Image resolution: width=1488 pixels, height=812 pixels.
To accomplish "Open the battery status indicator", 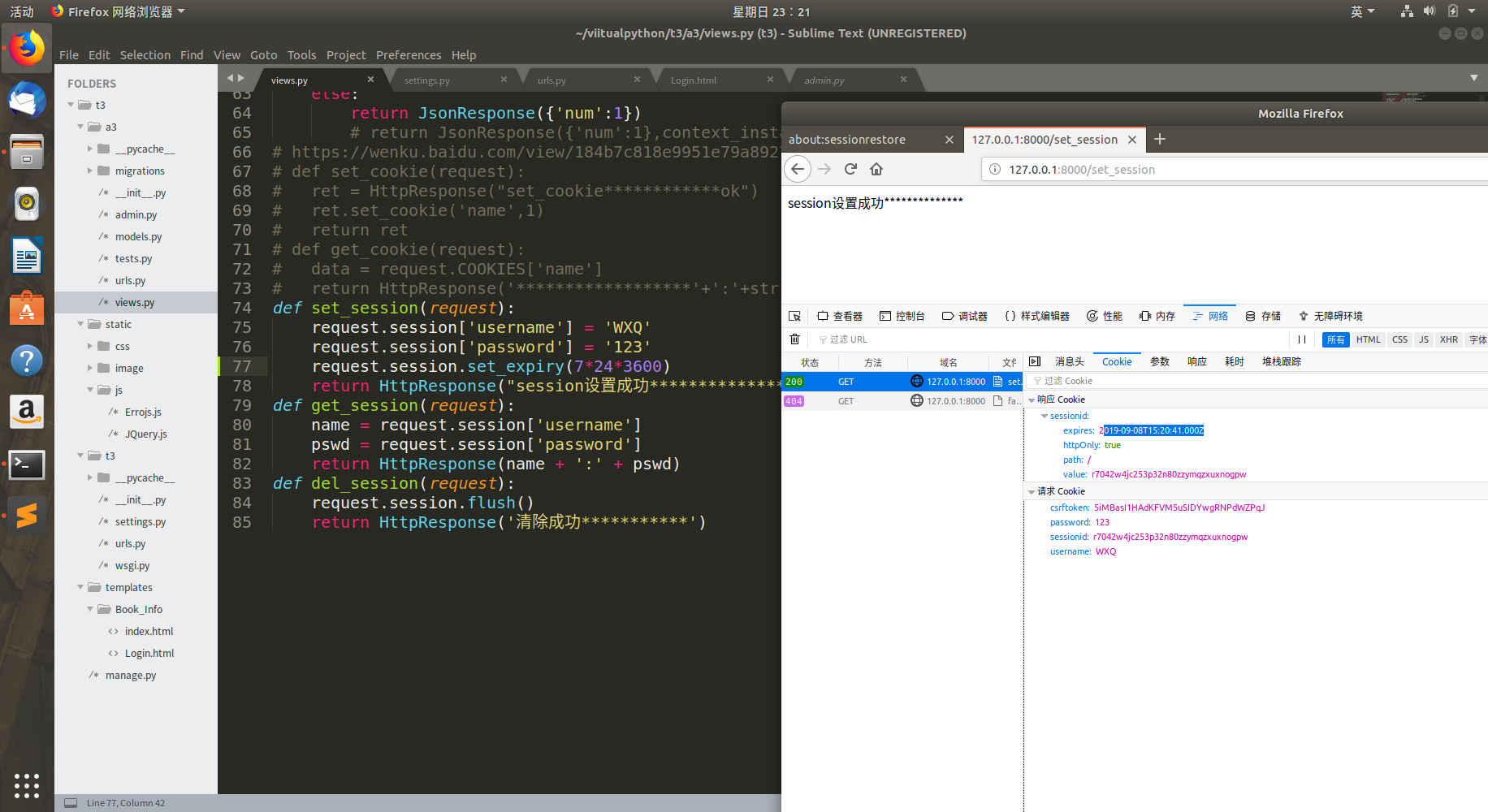I will tap(1453, 11).
